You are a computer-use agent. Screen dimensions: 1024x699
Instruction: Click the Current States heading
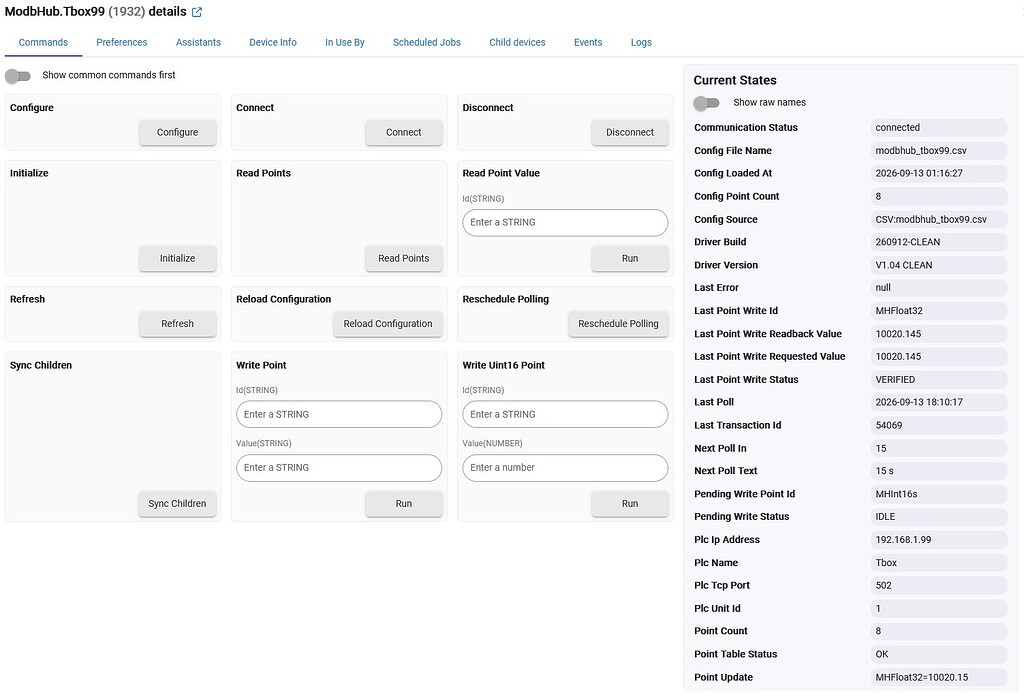click(735, 80)
